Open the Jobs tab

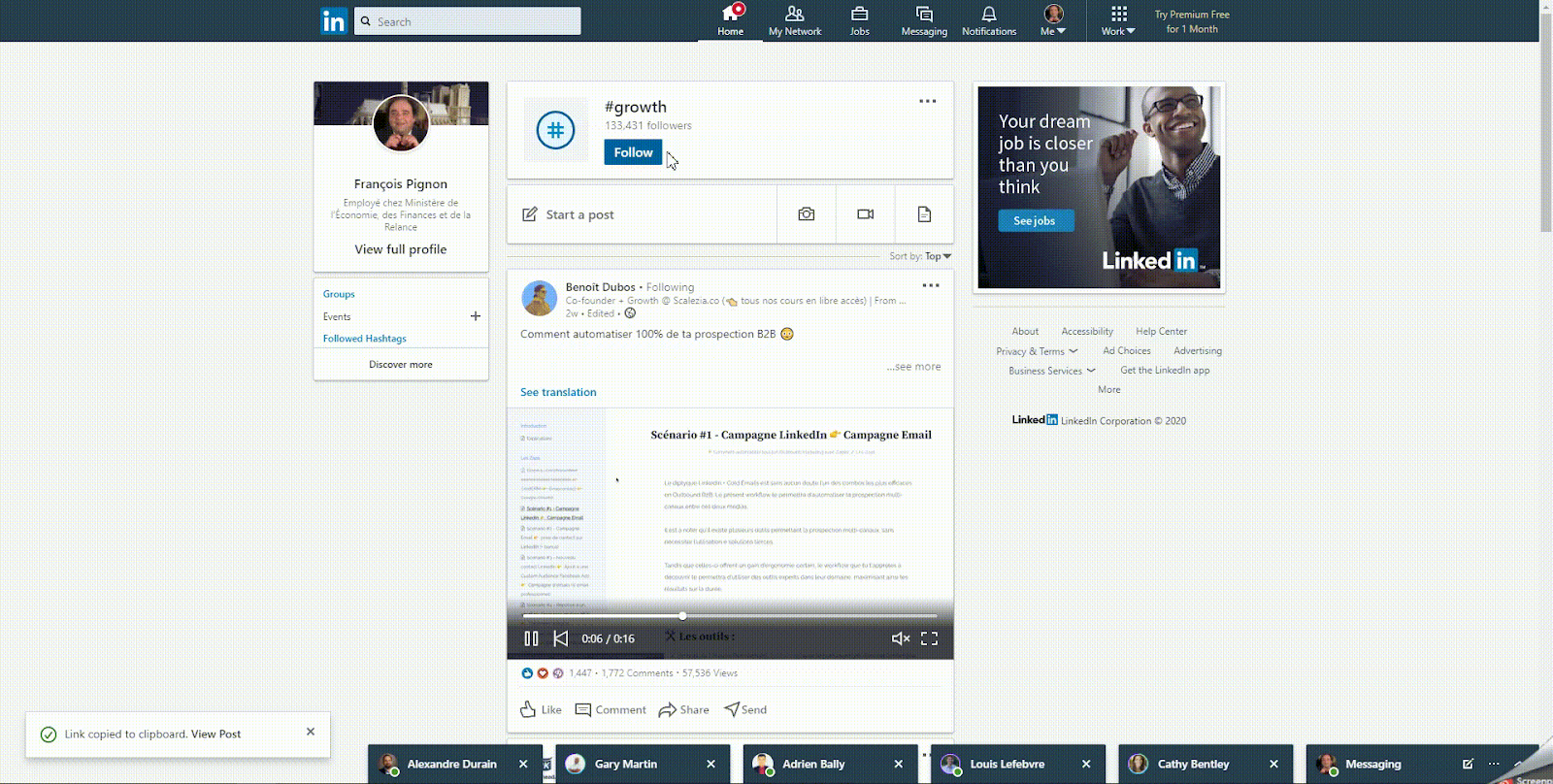(x=860, y=20)
